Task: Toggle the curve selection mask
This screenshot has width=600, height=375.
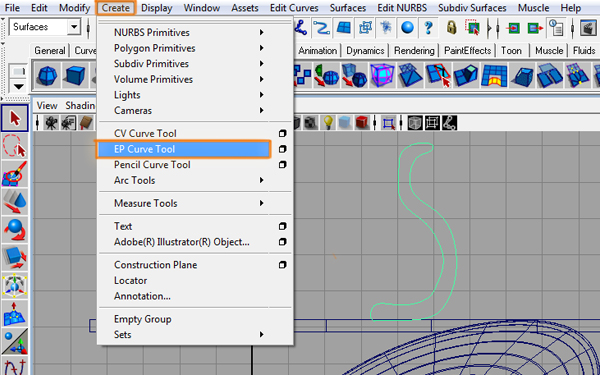Action: pyautogui.click(x=321, y=28)
